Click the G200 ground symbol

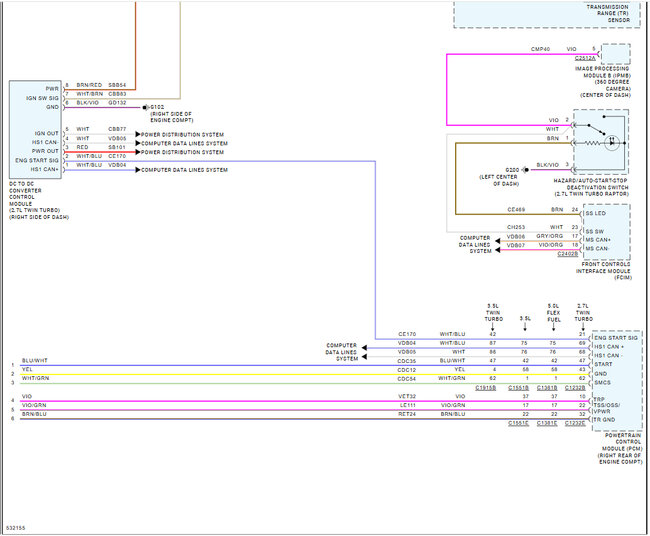526,170
